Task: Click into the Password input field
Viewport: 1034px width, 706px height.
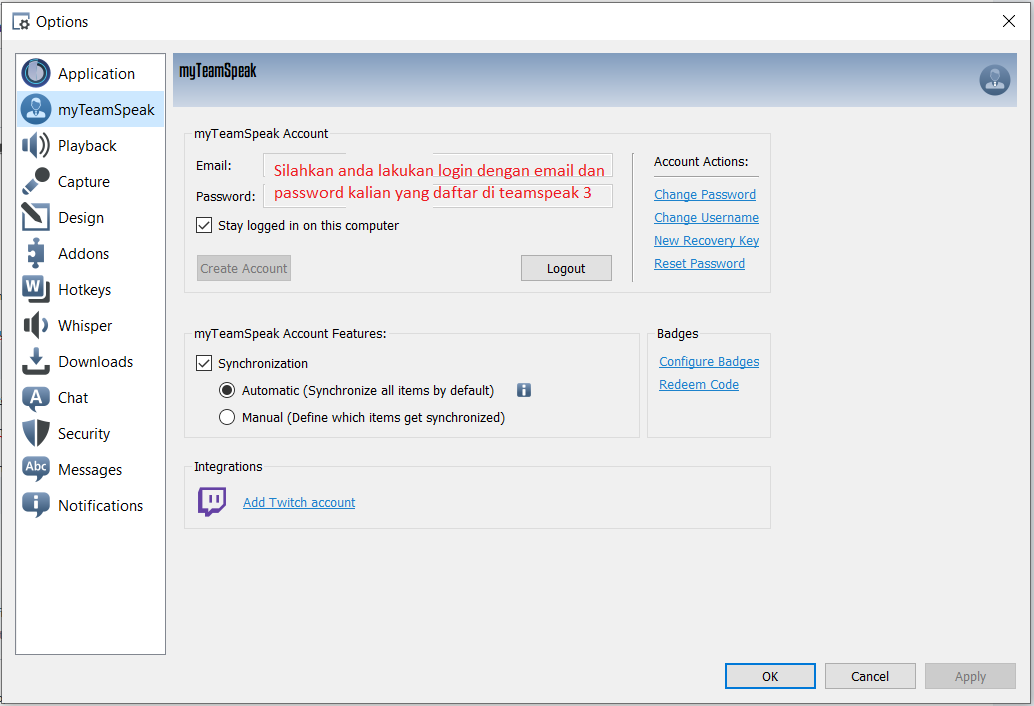Action: tap(438, 196)
